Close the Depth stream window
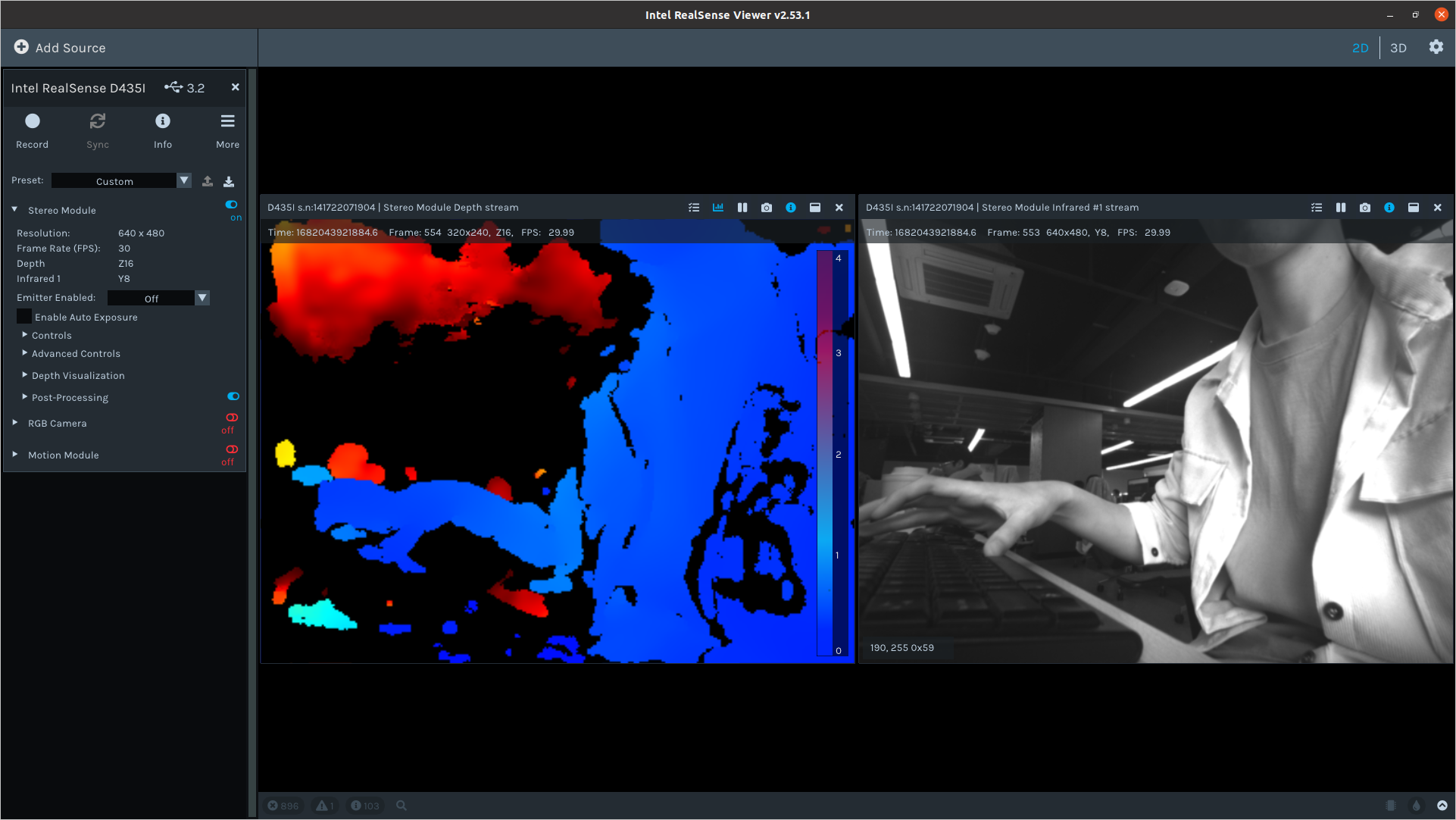Image resolution: width=1456 pixels, height=820 pixels. pyautogui.click(x=839, y=208)
